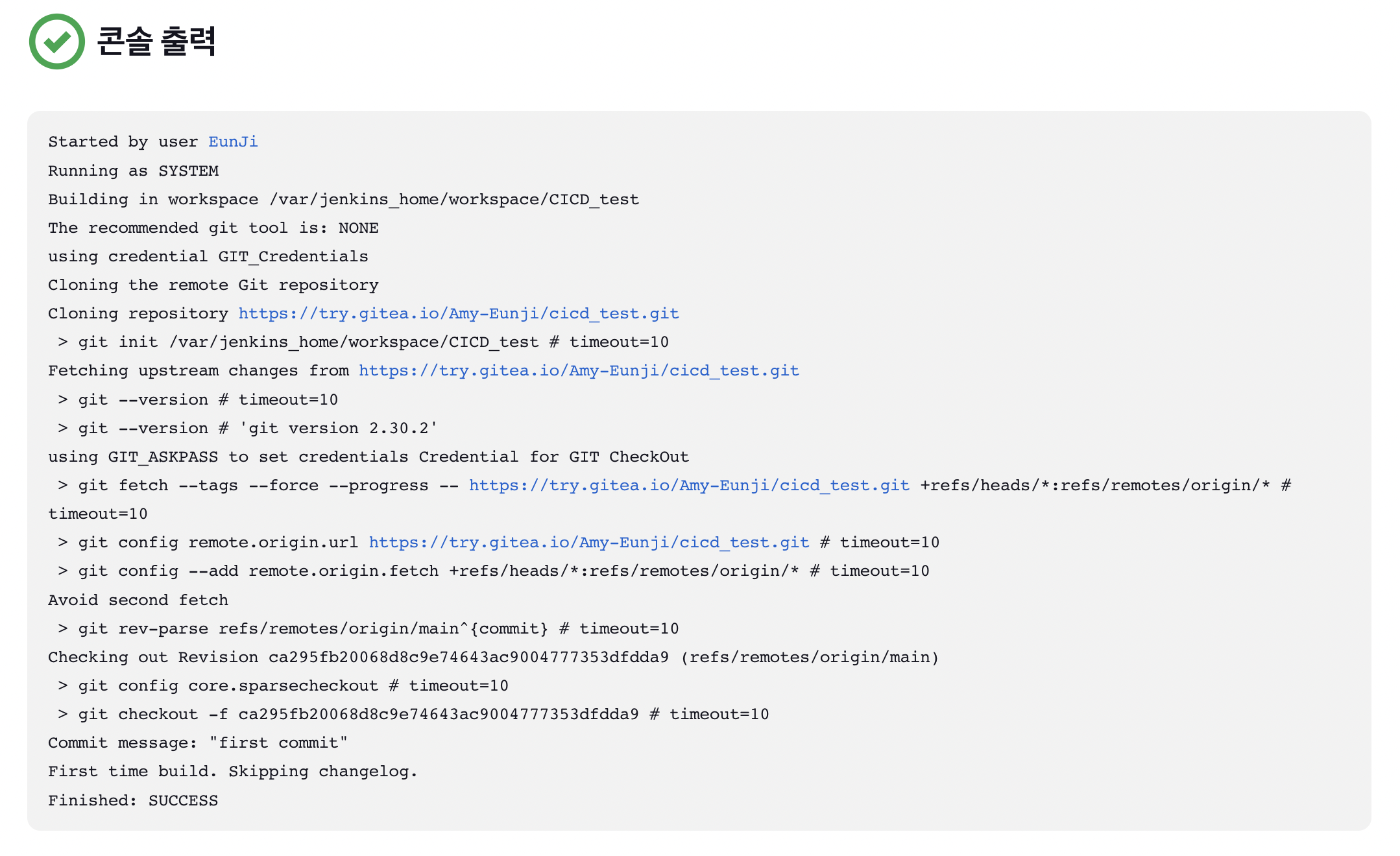This screenshot has height=856, width=1400.
Task: Click the Finished: SUCCESS line
Action: pos(133,801)
